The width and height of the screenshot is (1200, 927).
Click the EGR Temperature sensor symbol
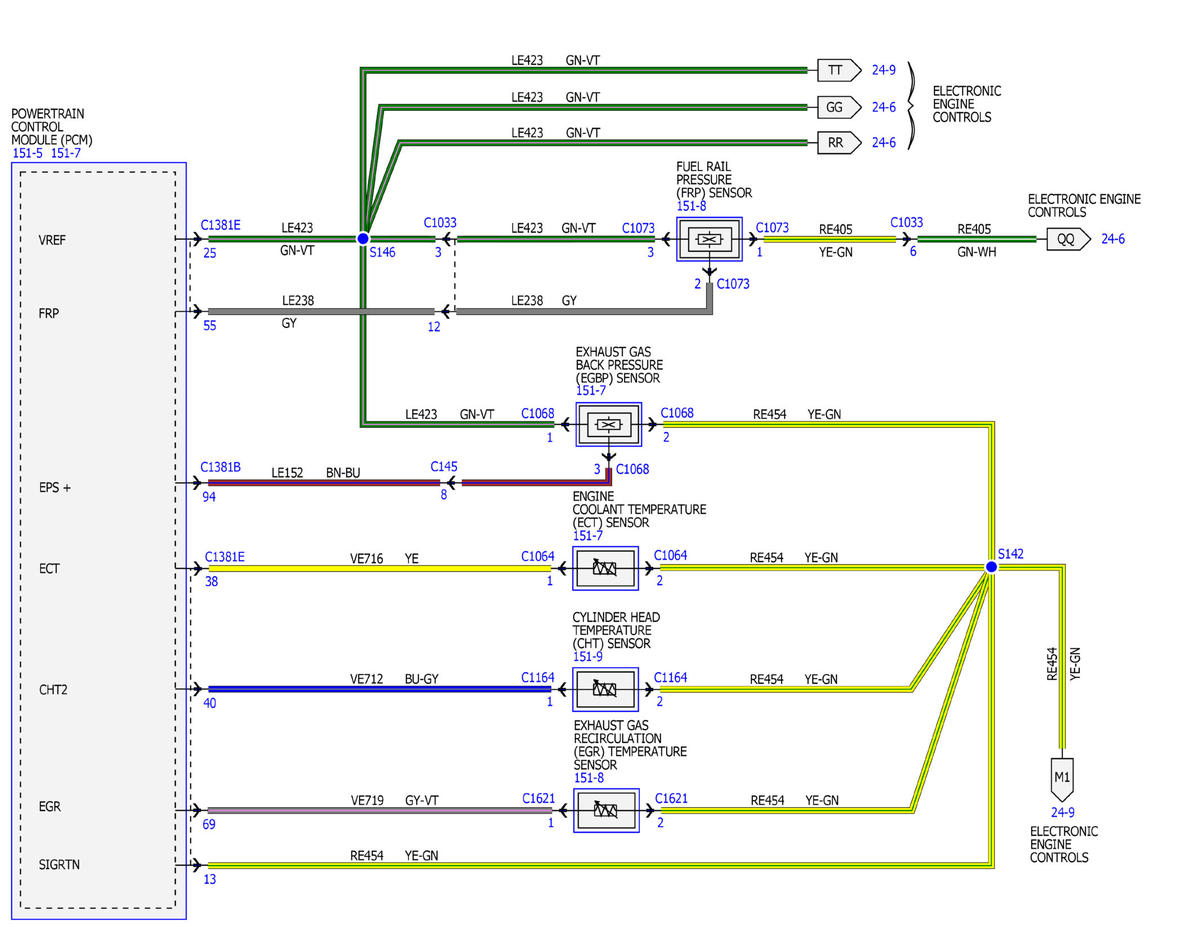click(x=606, y=809)
